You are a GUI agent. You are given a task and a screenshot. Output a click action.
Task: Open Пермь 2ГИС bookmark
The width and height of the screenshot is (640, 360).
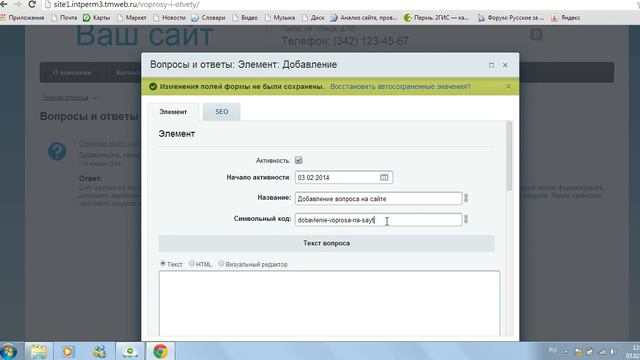point(436,18)
